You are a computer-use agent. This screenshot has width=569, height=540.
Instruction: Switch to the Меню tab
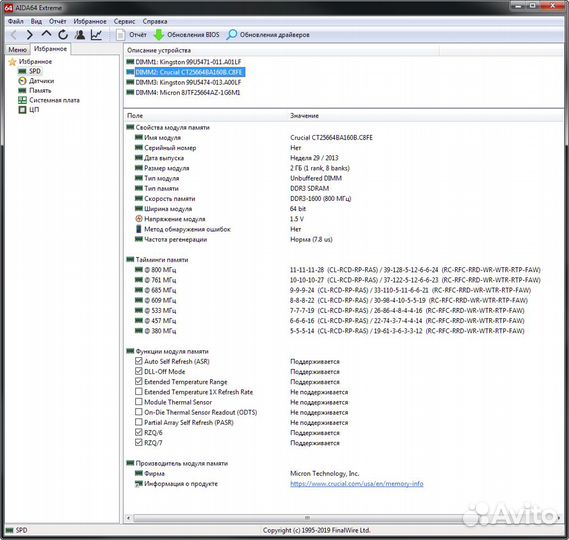tap(17, 50)
